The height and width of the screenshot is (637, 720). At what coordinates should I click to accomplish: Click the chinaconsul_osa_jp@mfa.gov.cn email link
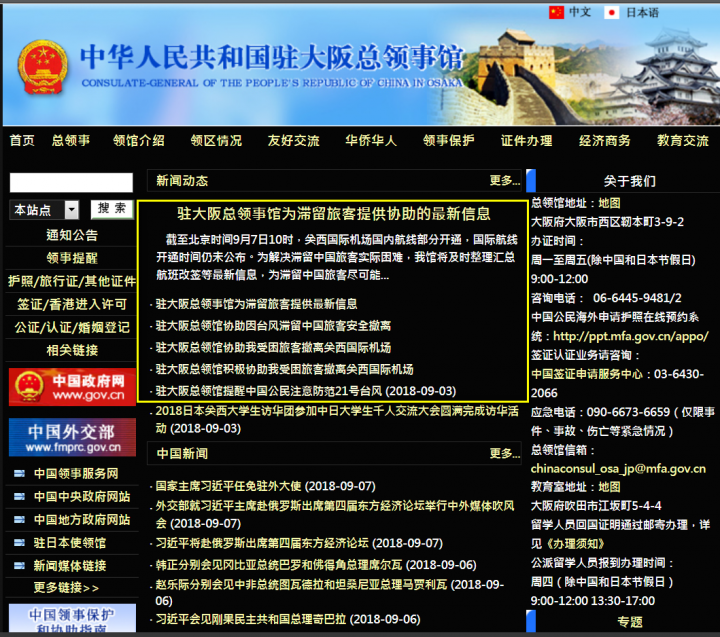(618, 468)
